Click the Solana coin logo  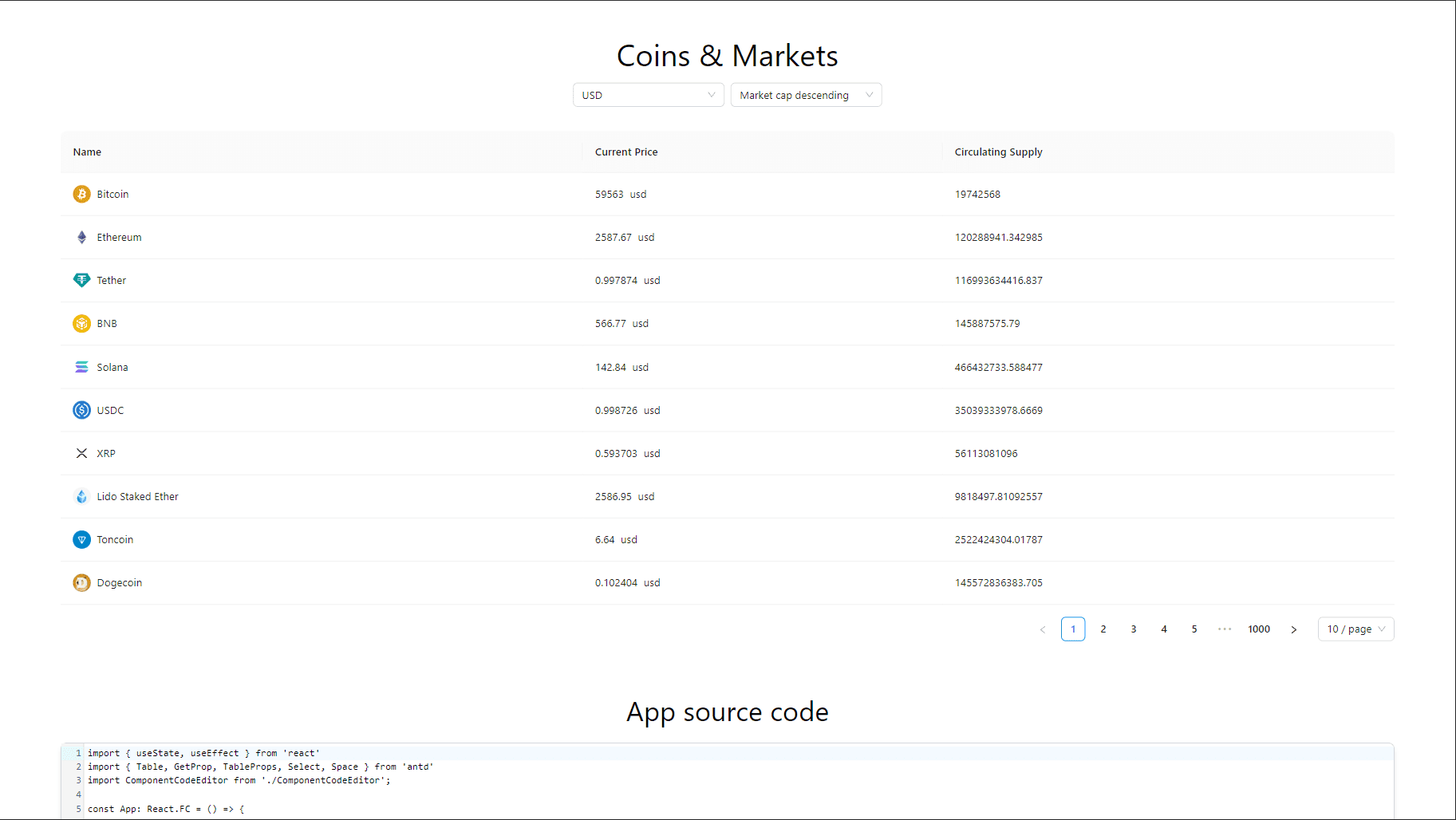pyautogui.click(x=81, y=367)
